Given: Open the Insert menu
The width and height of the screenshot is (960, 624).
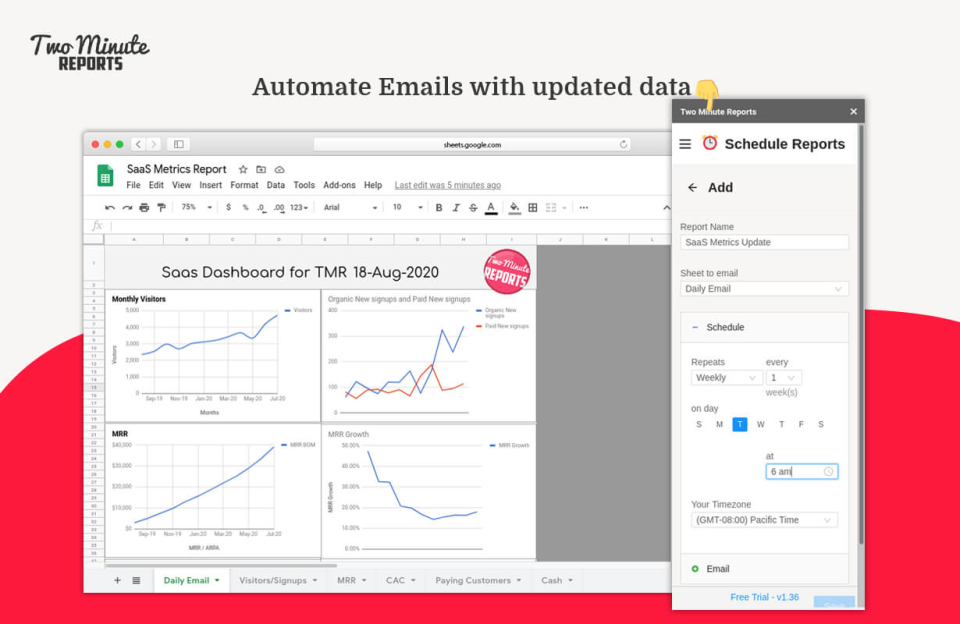Looking at the screenshot, I should [211, 185].
